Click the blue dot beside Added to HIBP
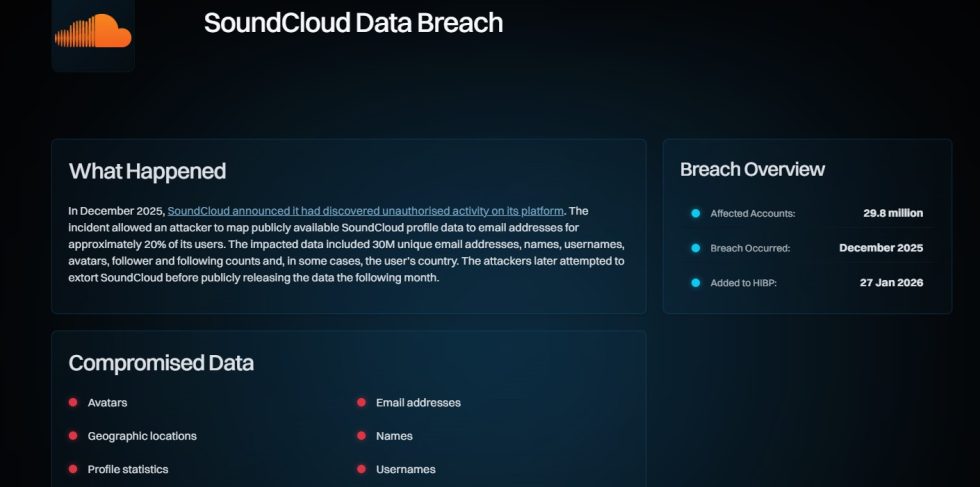This screenshot has height=487, width=980. [x=695, y=283]
